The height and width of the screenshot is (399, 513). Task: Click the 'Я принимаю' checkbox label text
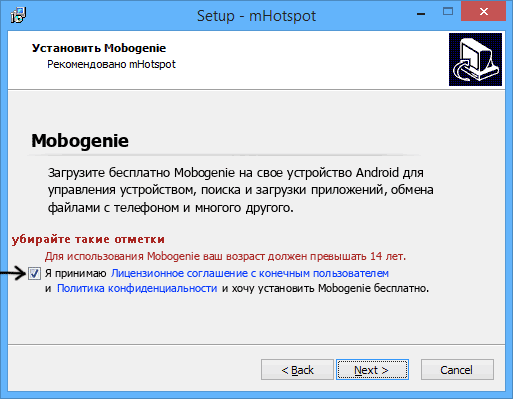(x=76, y=273)
